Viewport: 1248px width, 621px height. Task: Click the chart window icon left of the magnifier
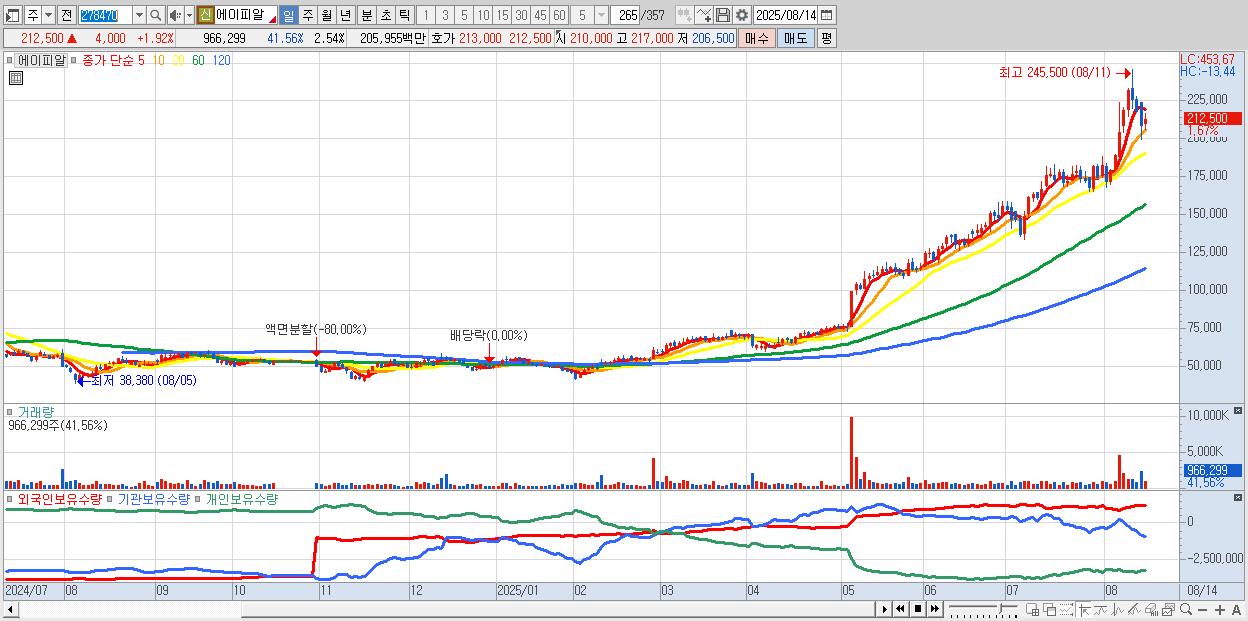pyautogui.click(x=1168, y=610)
